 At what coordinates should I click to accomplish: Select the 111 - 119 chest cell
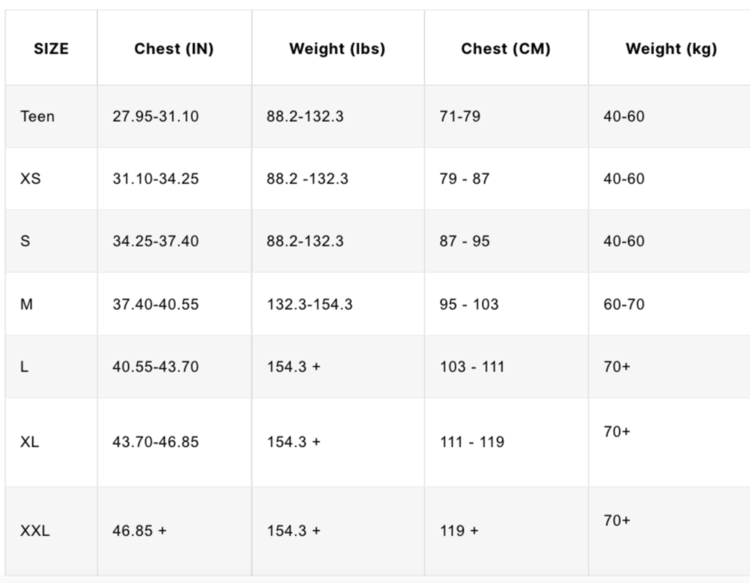pyautogui.click(x=472, y=442)
